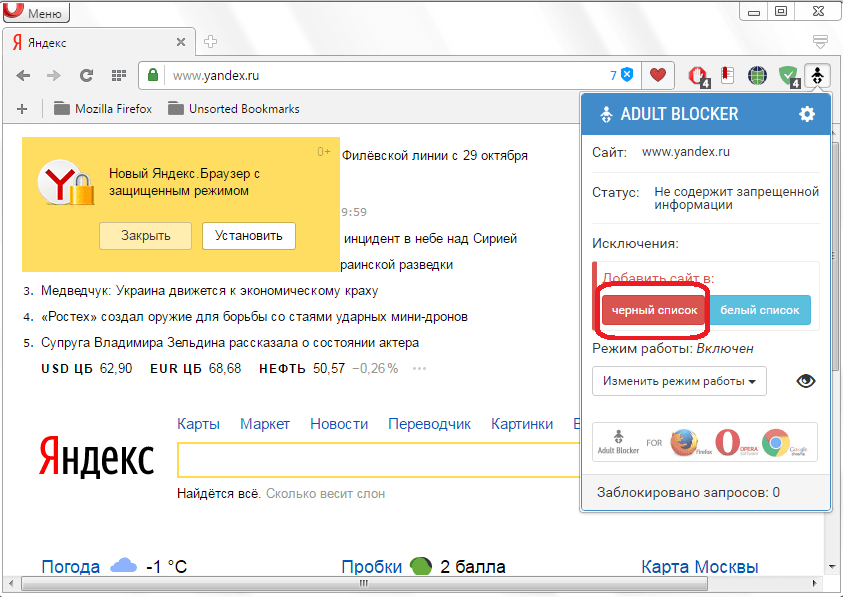Click the Яндекс logo
Viewport: 843px width, 597px height.
97,457
